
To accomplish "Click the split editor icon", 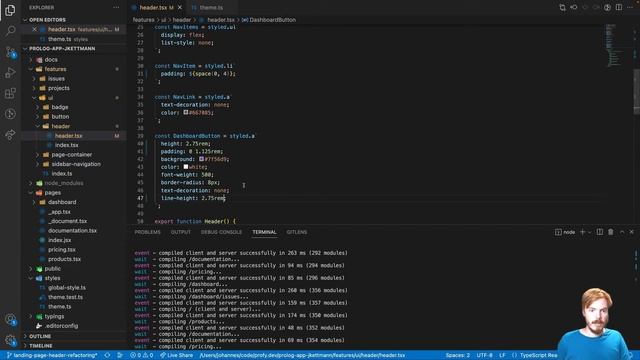I will click(x=619, y=7).
